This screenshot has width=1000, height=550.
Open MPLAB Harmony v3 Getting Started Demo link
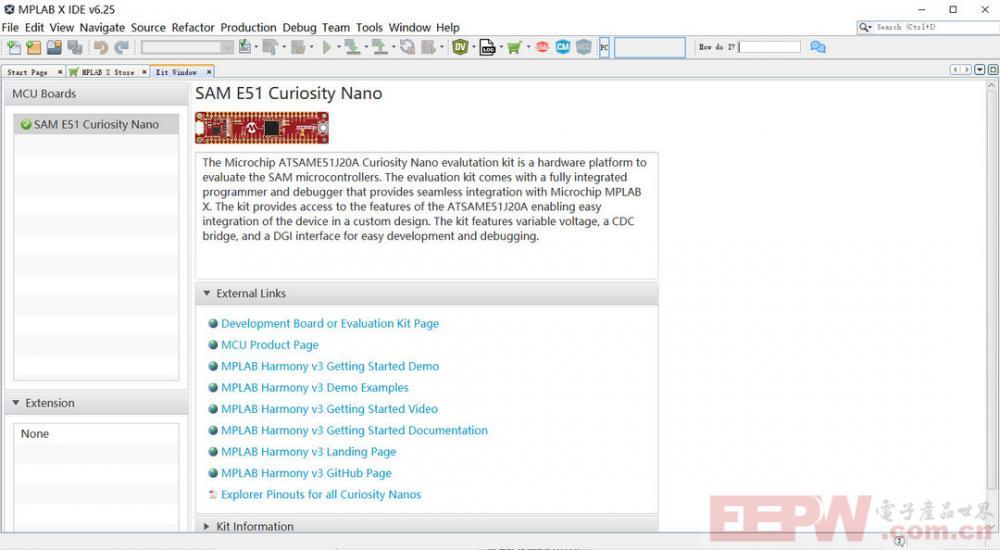click(x=330, y=366)
